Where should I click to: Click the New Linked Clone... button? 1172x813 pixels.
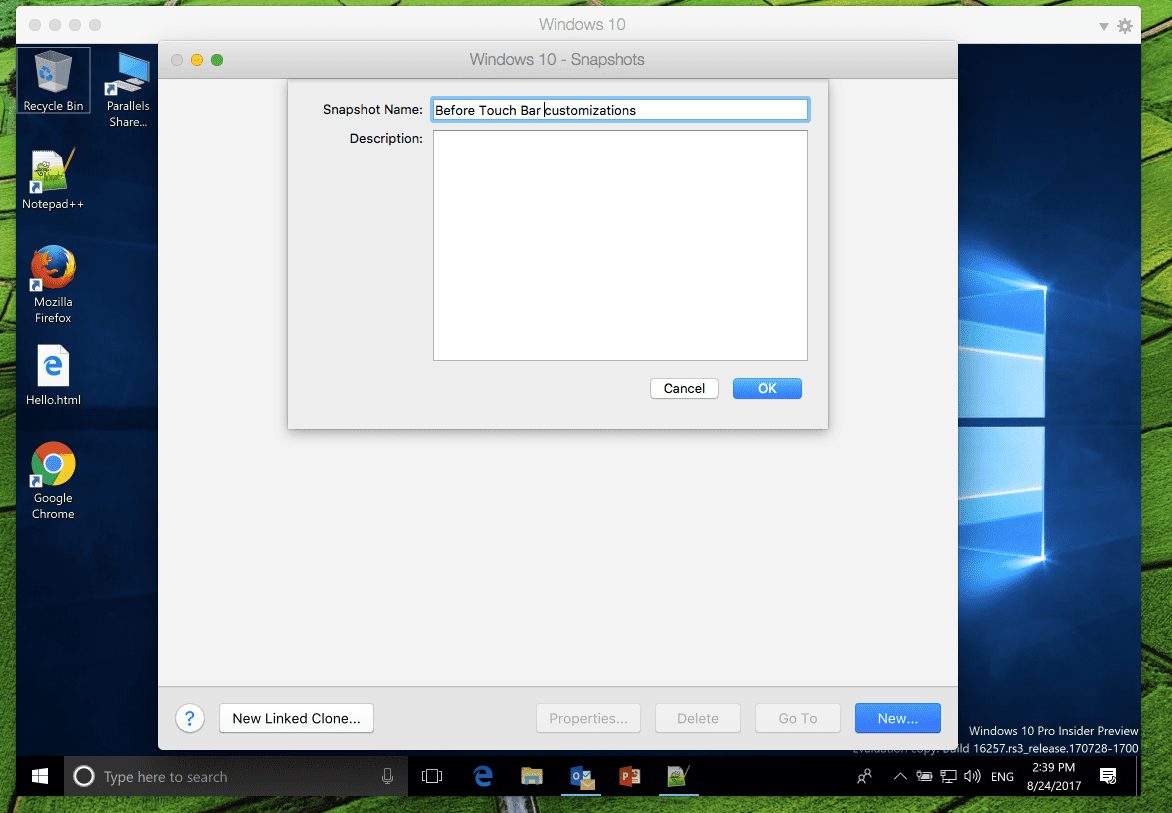296,718
